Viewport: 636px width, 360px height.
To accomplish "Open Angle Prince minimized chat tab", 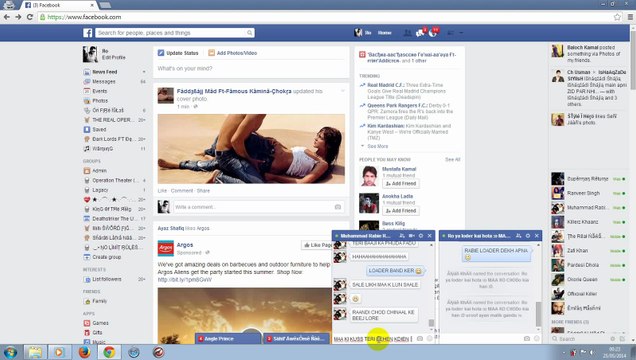I will pos(228,339).
